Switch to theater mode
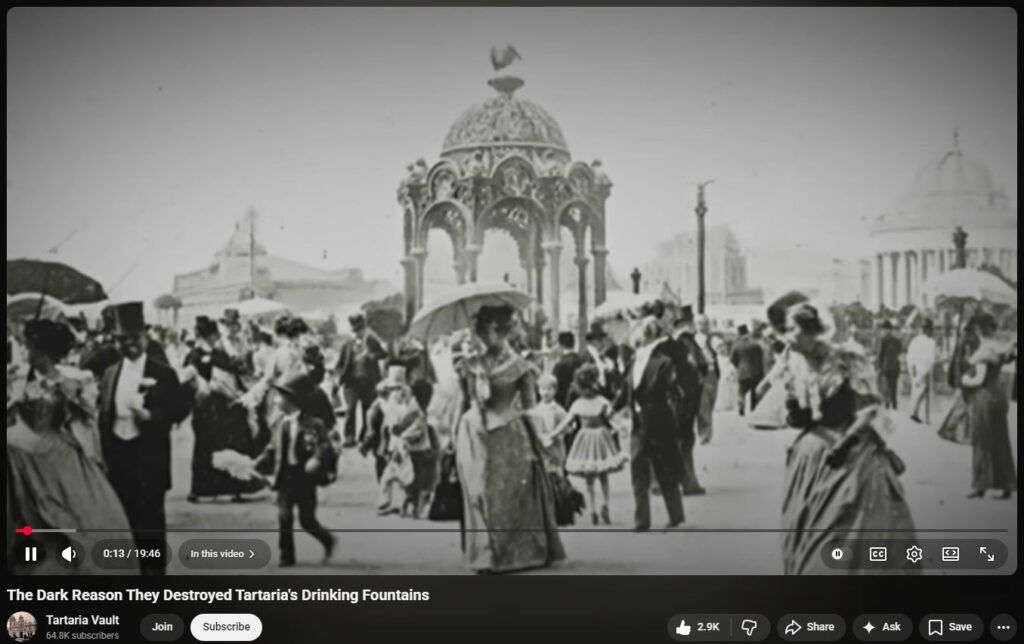Image resolution: width=1024 pixels, height=644 pixels. pyautogui.click(x=950, y=554)
